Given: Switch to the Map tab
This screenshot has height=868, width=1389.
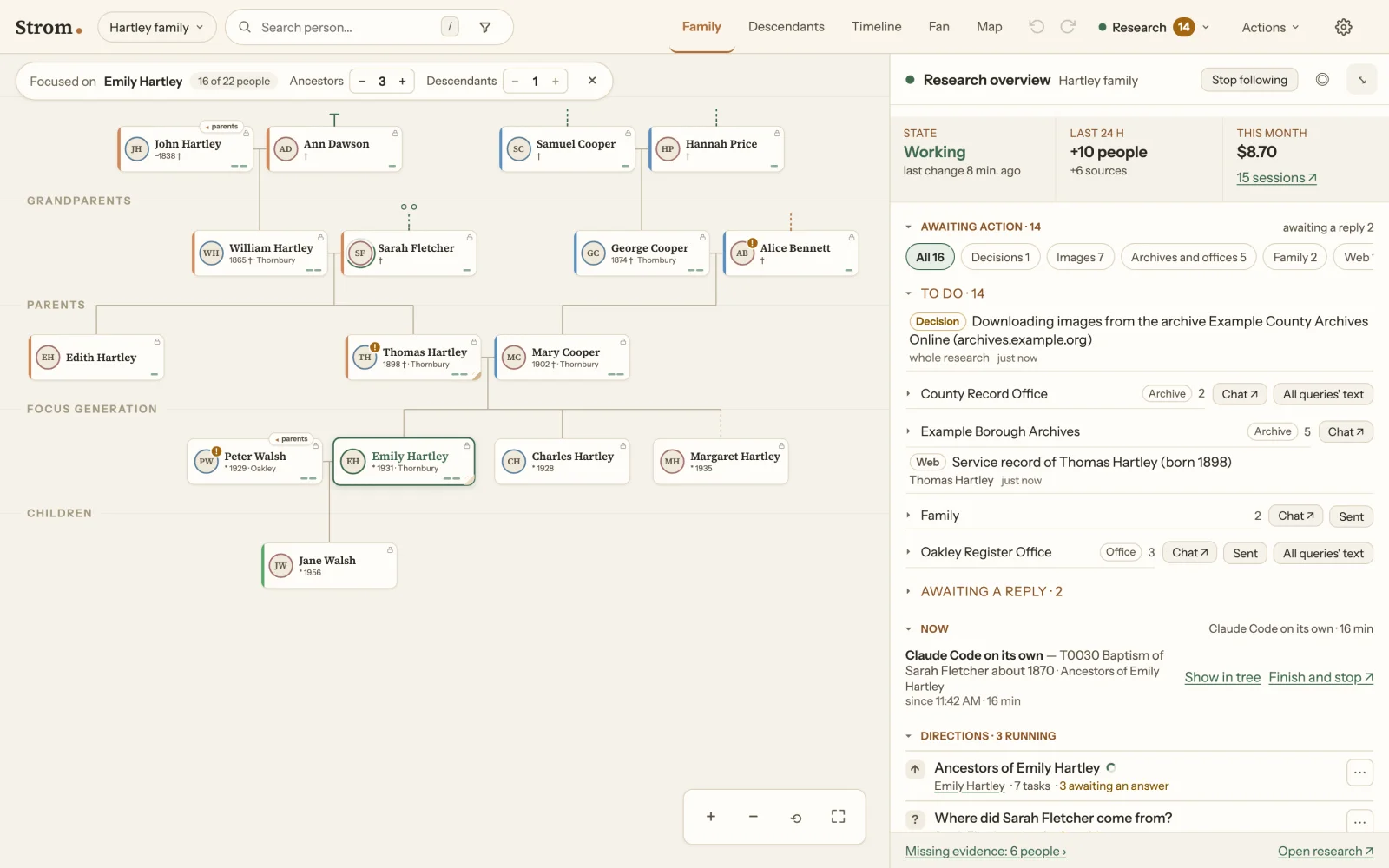Looking at the screenshot, I should click(989, 27).
